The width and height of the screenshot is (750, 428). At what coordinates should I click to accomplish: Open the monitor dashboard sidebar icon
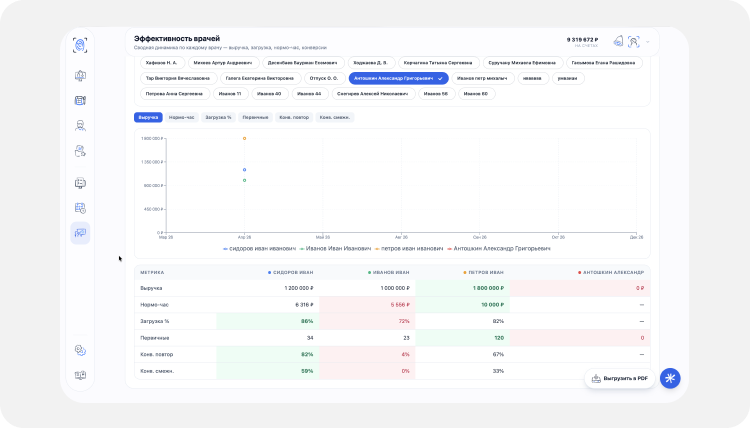[80, 76]
